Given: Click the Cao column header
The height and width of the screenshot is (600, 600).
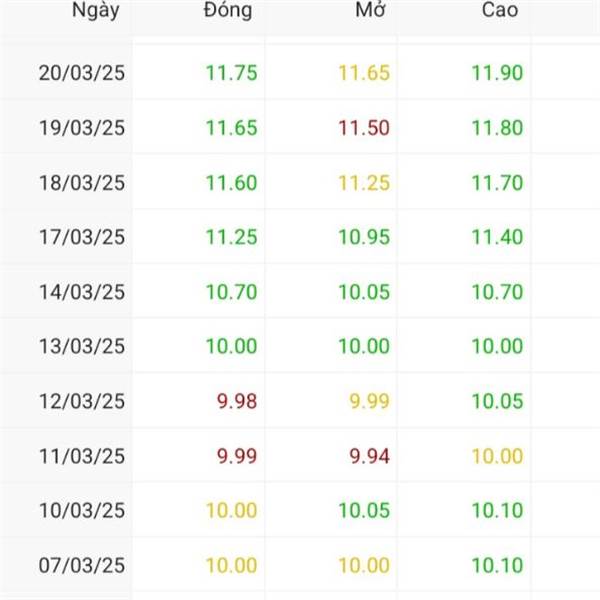Looking at the screenshot, I should point(500,12).
